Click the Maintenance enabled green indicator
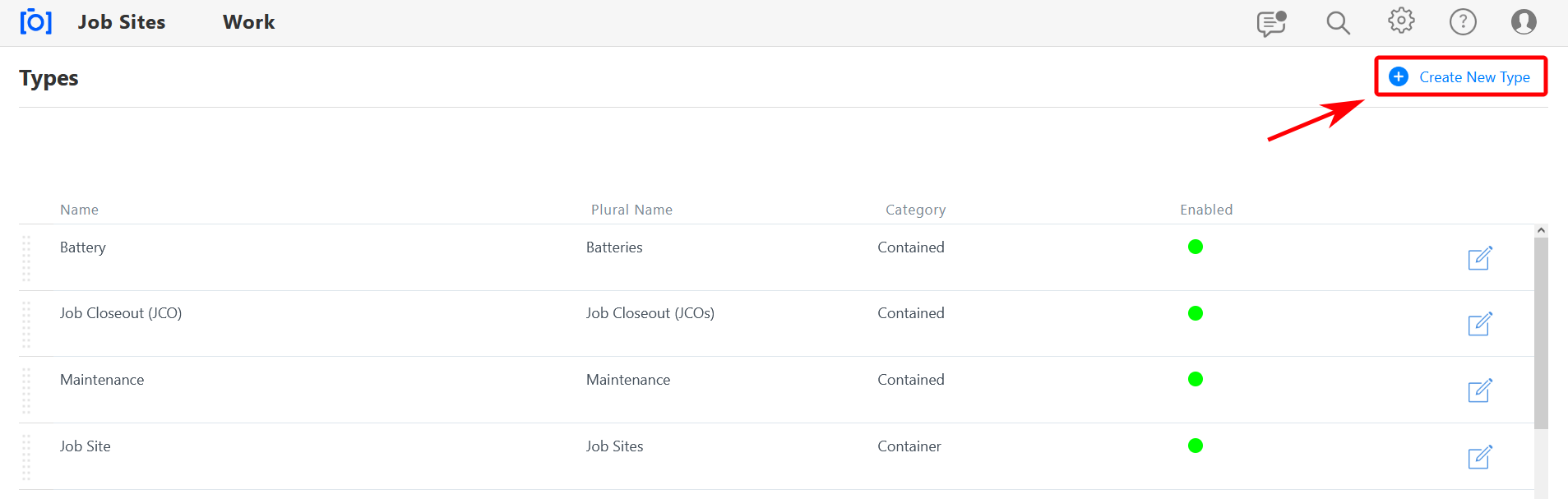The width and height of the screenshot is (1568, 499). [1196, 379]
